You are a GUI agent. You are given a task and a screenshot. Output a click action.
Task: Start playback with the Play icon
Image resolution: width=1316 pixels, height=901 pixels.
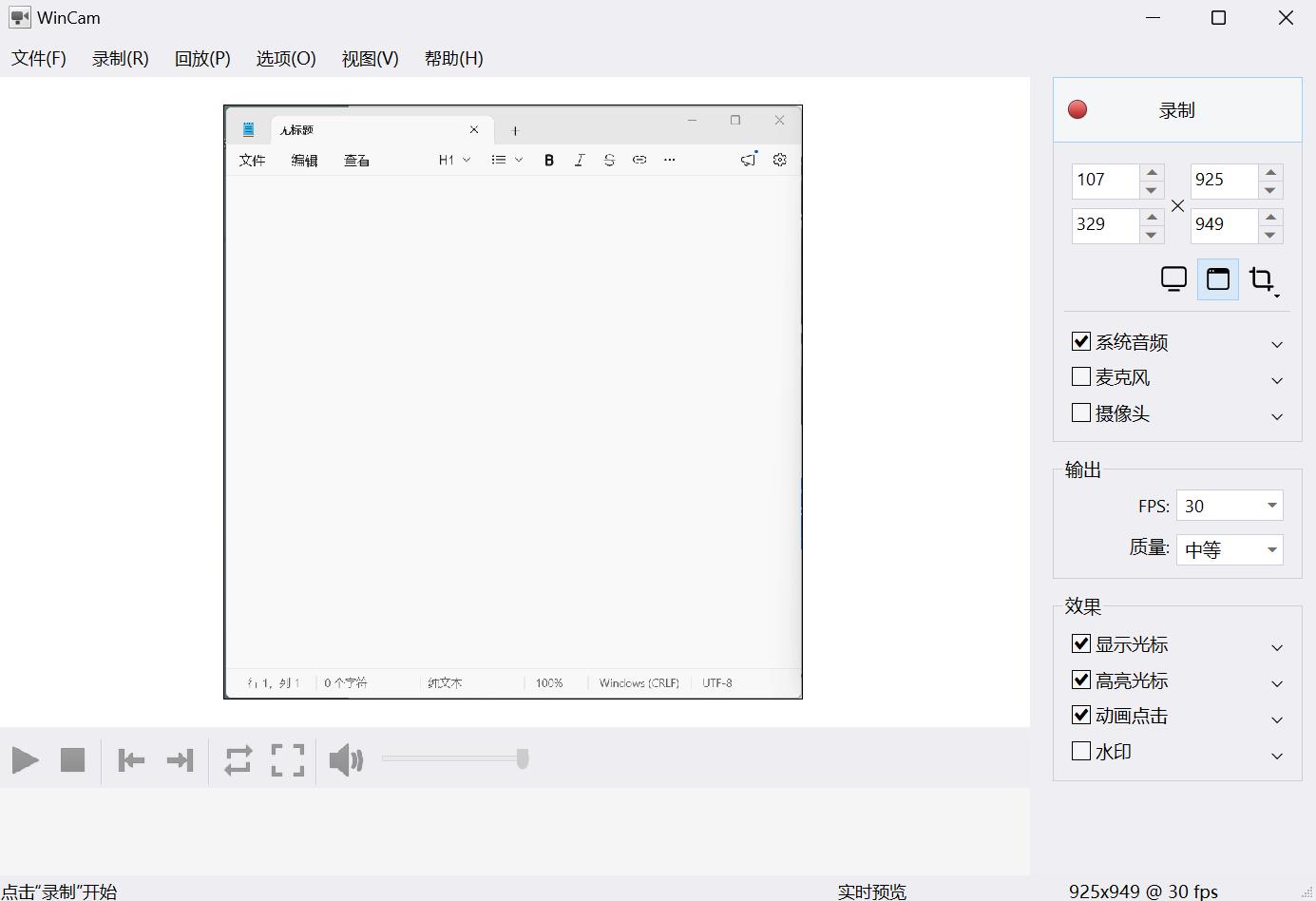click(26, 760)
